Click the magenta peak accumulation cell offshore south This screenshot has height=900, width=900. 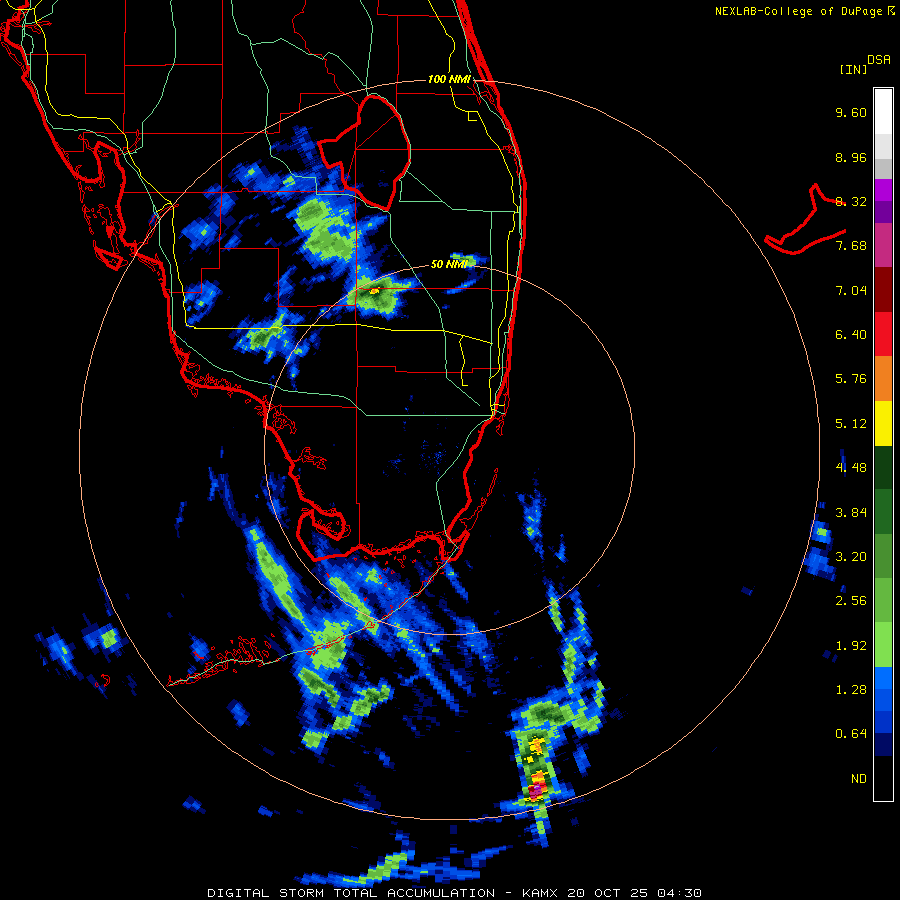tap(534, 792)
